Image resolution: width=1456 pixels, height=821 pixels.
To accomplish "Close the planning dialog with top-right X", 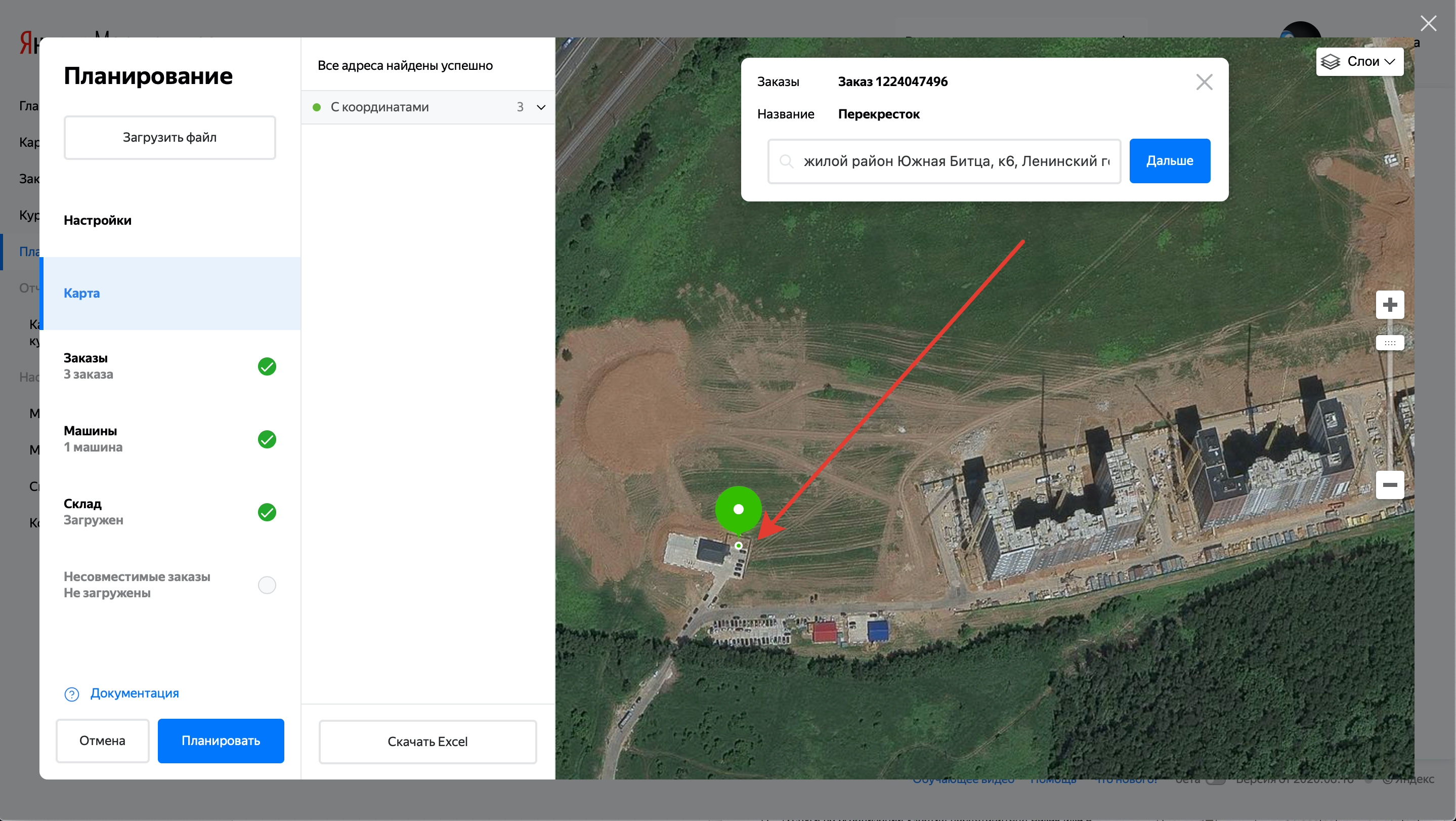I will pyautogui.click(x=1428, y=23).
